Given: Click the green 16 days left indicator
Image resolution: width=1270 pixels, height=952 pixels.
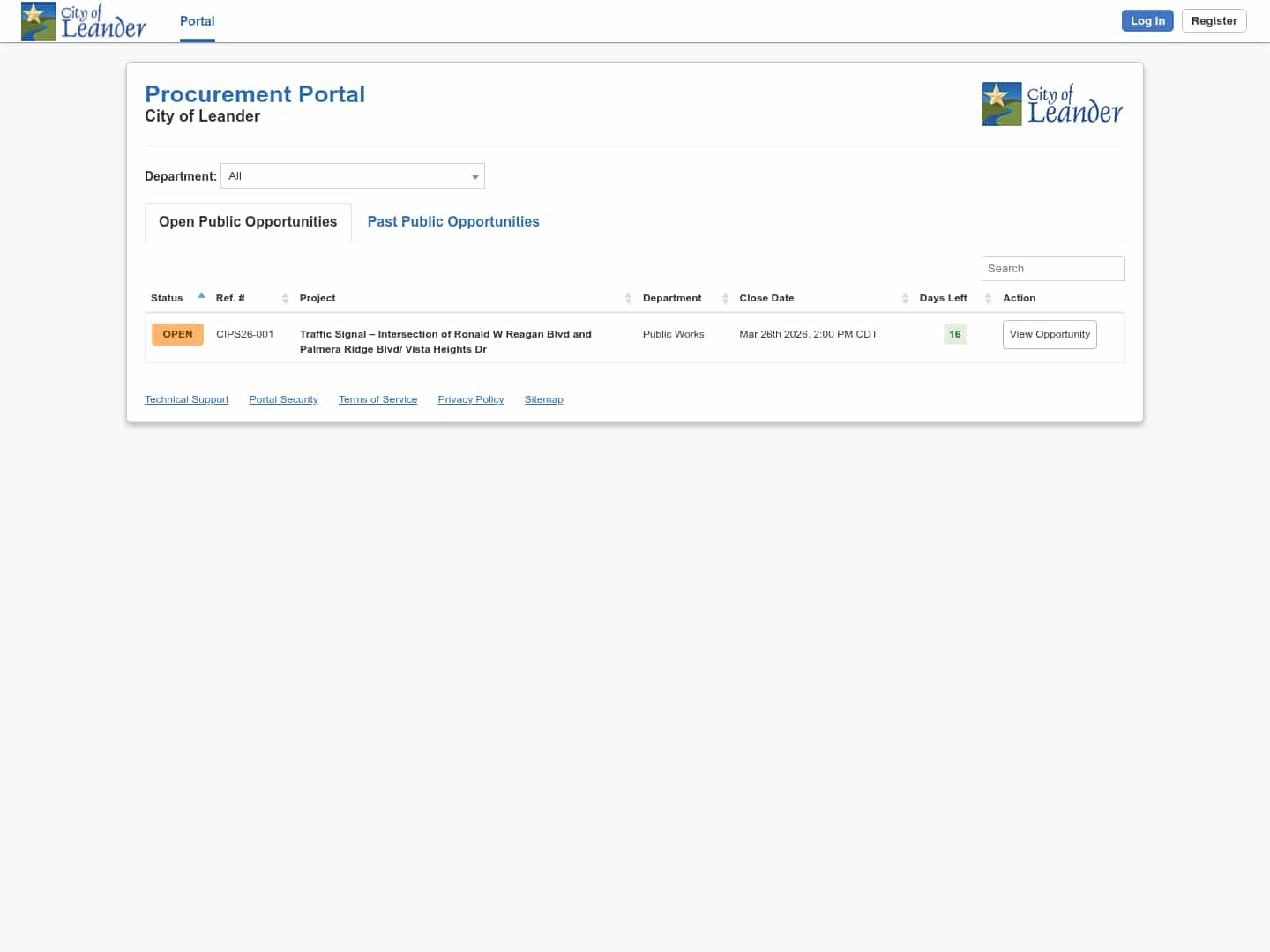Looking at the screenshot, I should pyautogui.click(x=954, y=334).
